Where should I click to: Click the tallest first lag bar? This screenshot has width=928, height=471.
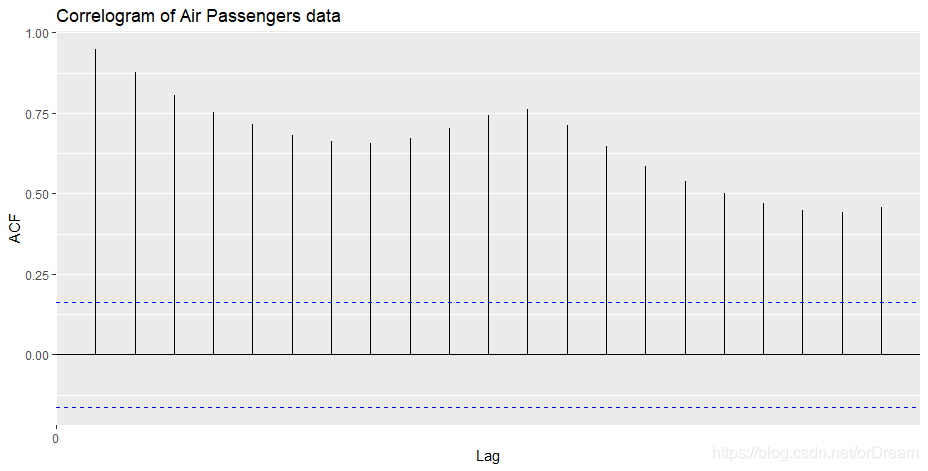coord(96,202)
